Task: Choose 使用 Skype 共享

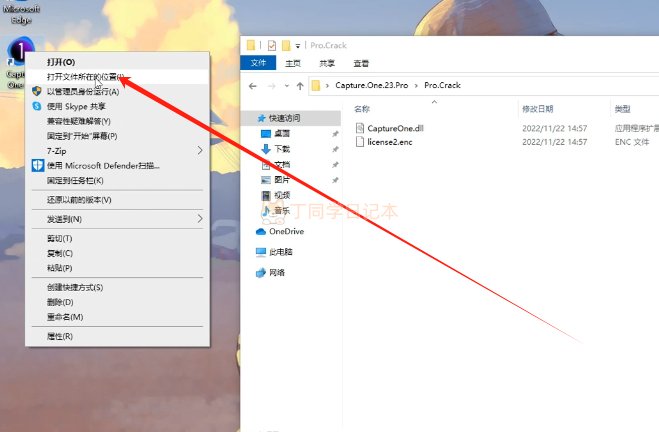Action: click(x=117, y=106)
